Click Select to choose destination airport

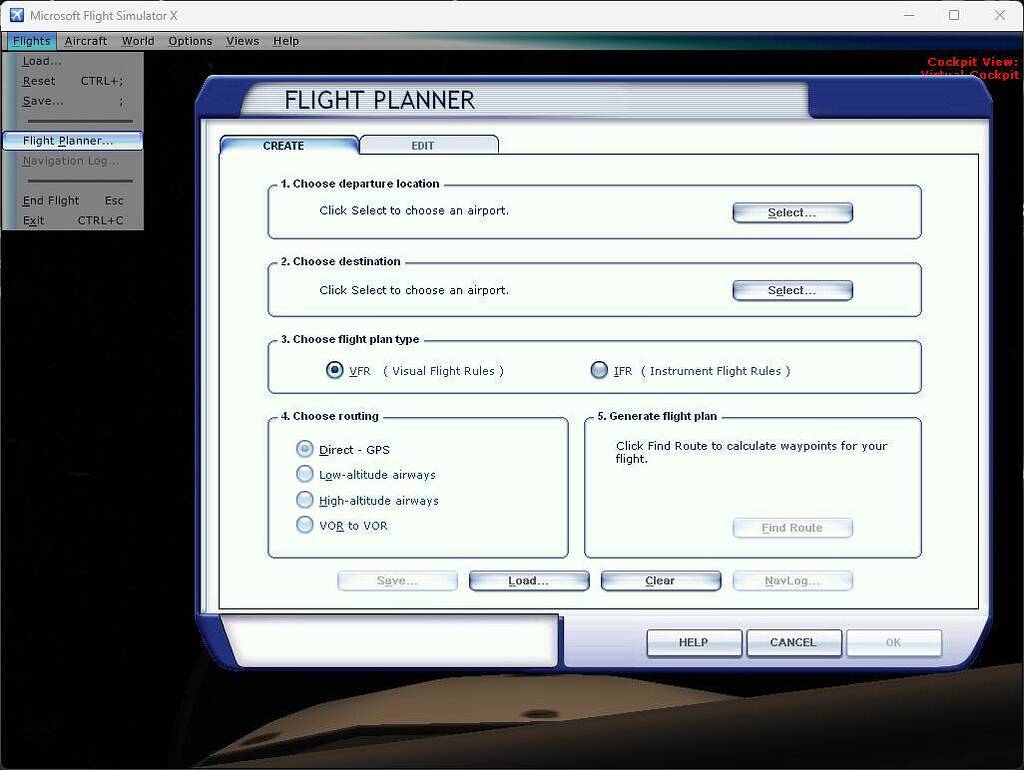point(792,290)
